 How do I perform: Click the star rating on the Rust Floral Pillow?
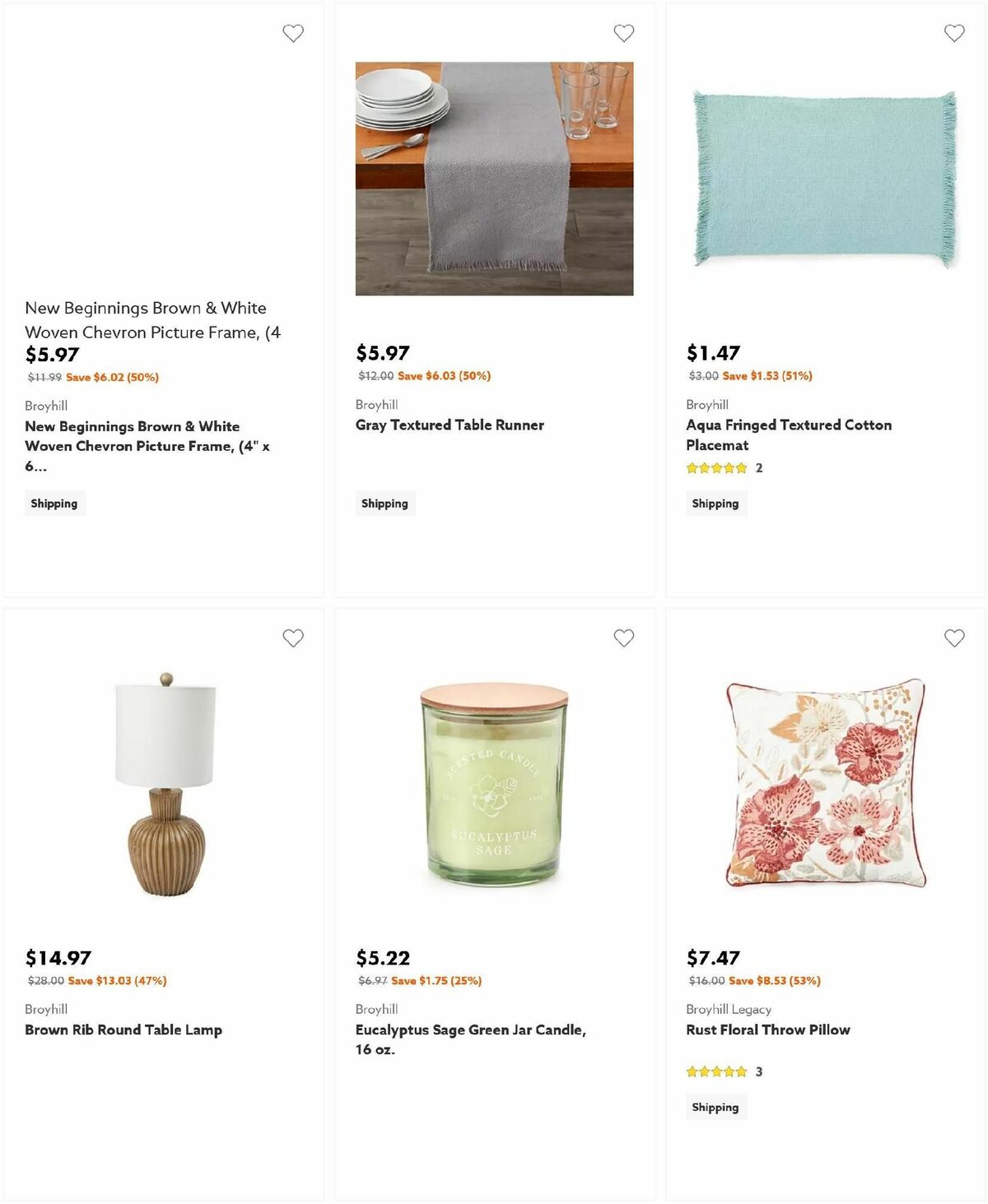tap(715, 1072)
